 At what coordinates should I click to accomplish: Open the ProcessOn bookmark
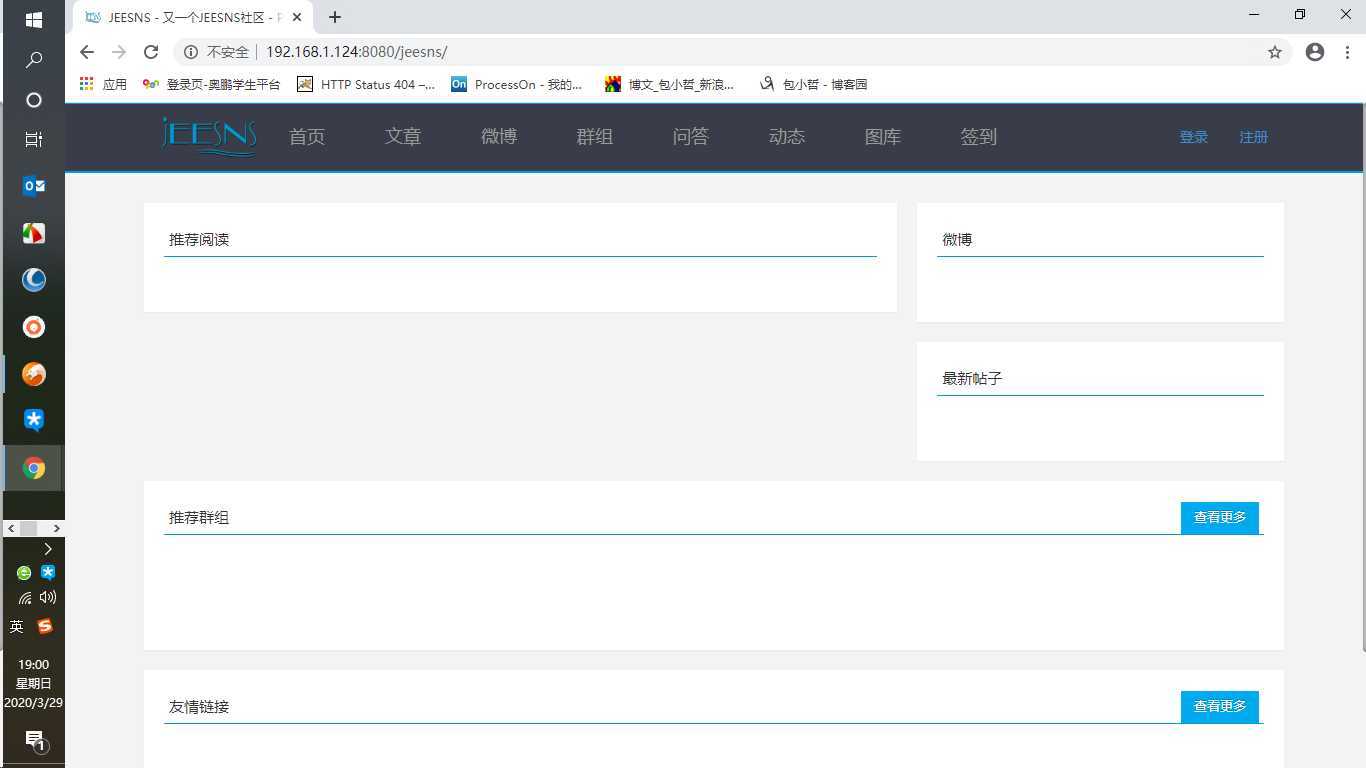516,84
